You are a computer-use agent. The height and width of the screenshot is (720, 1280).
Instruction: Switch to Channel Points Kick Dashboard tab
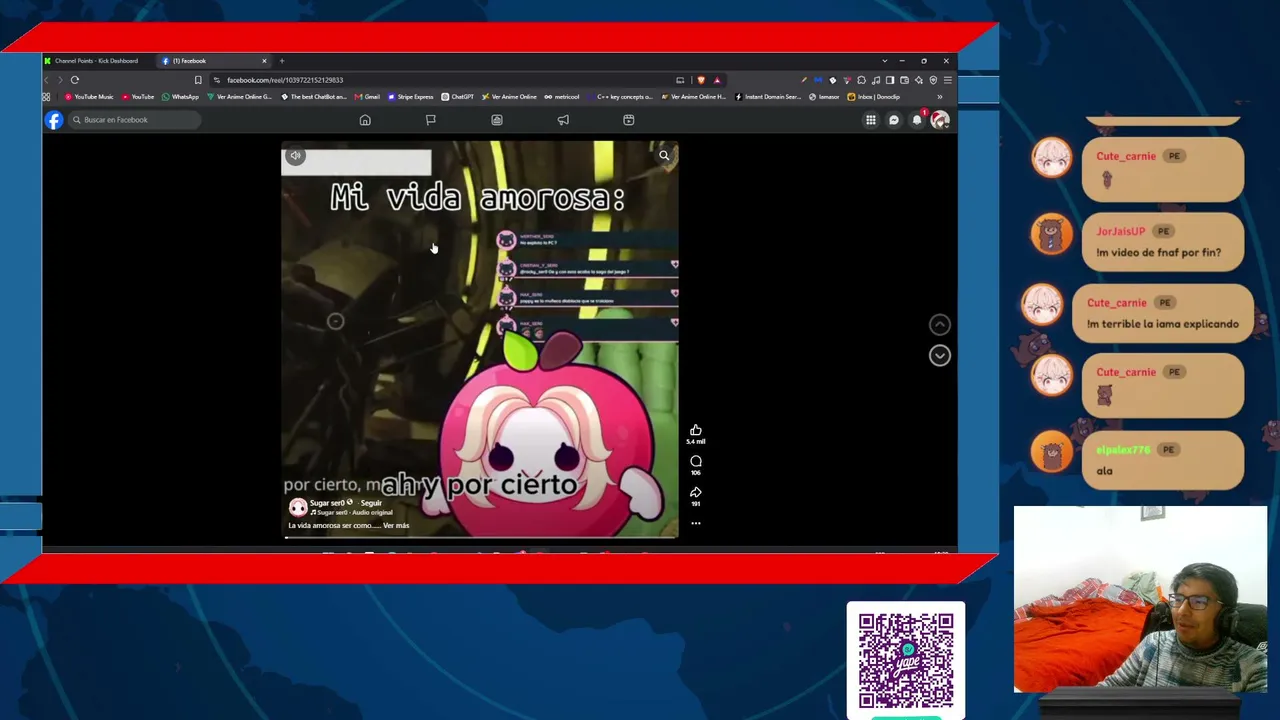coord(98,61)
